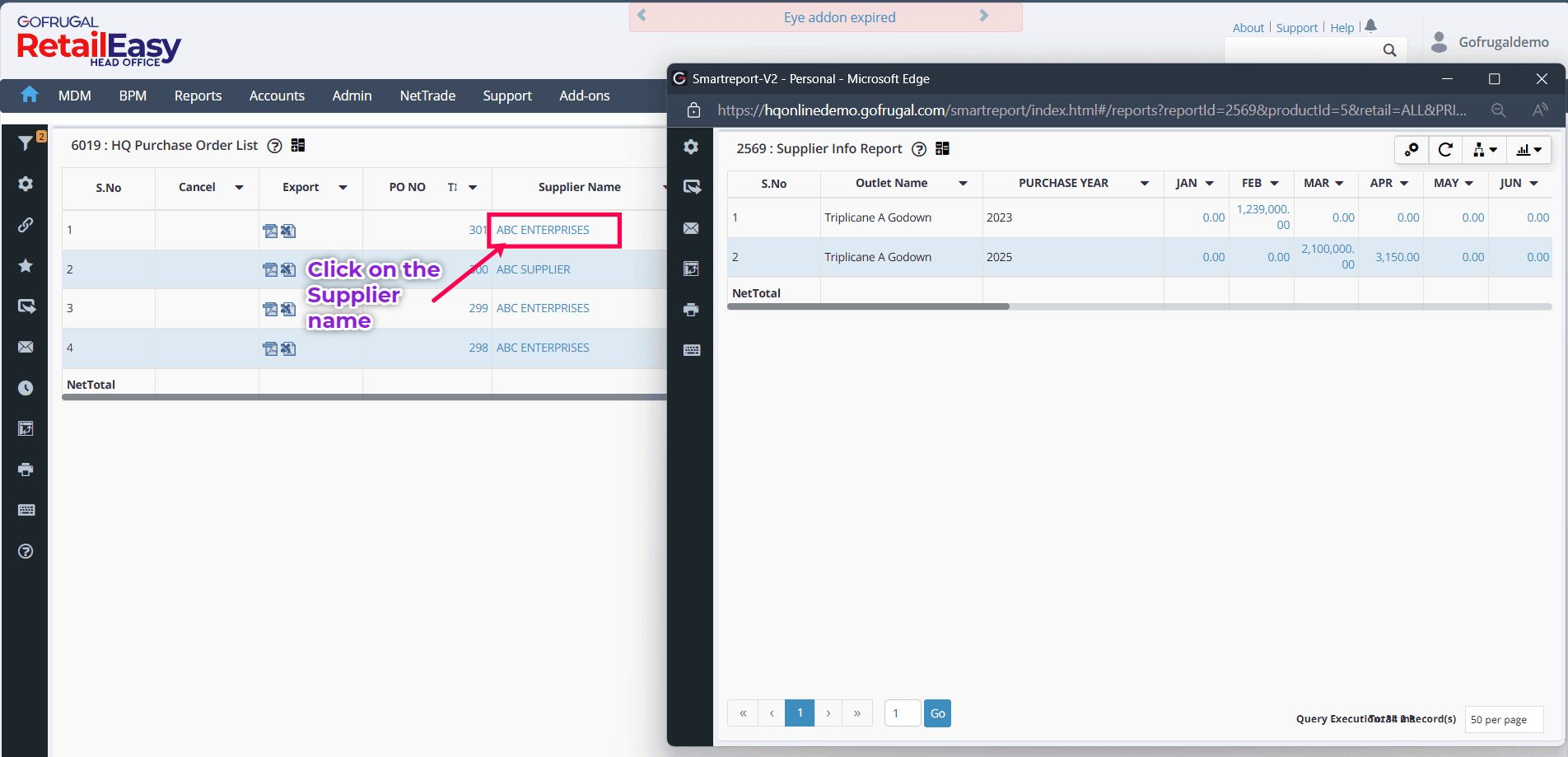Click the 3,150.00 APR value link
1568x757 pixels.
1398,257
